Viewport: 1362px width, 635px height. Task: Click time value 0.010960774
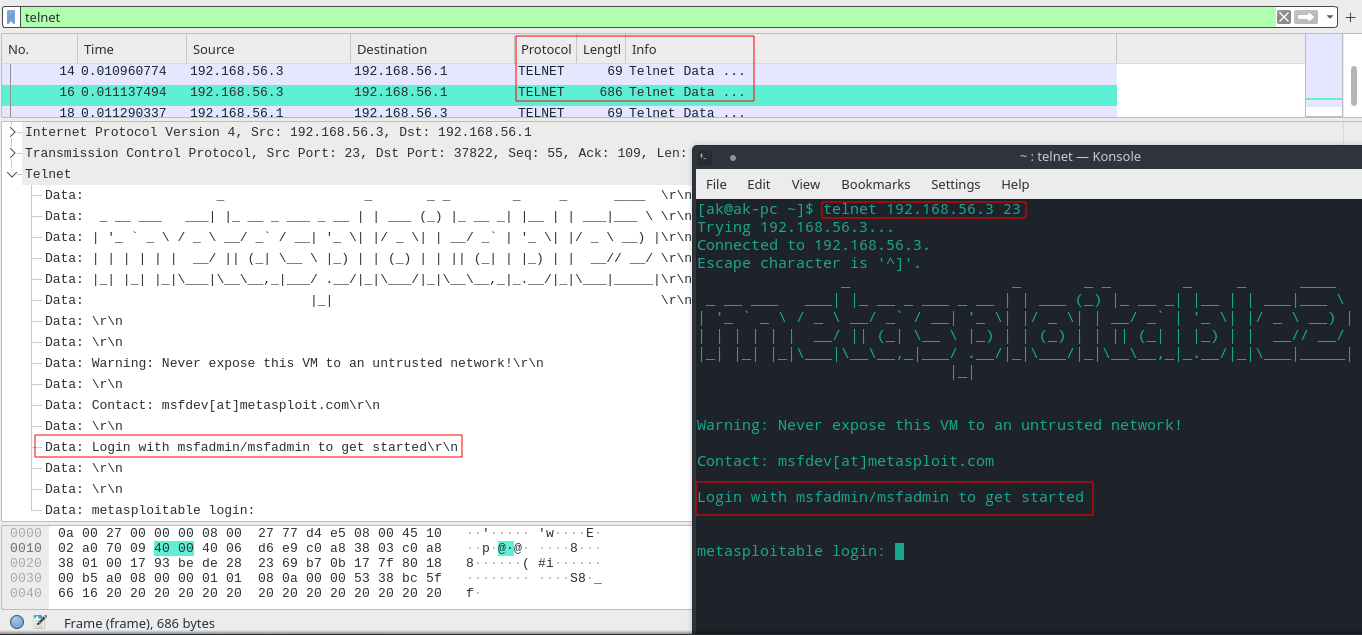coord(124,71)
